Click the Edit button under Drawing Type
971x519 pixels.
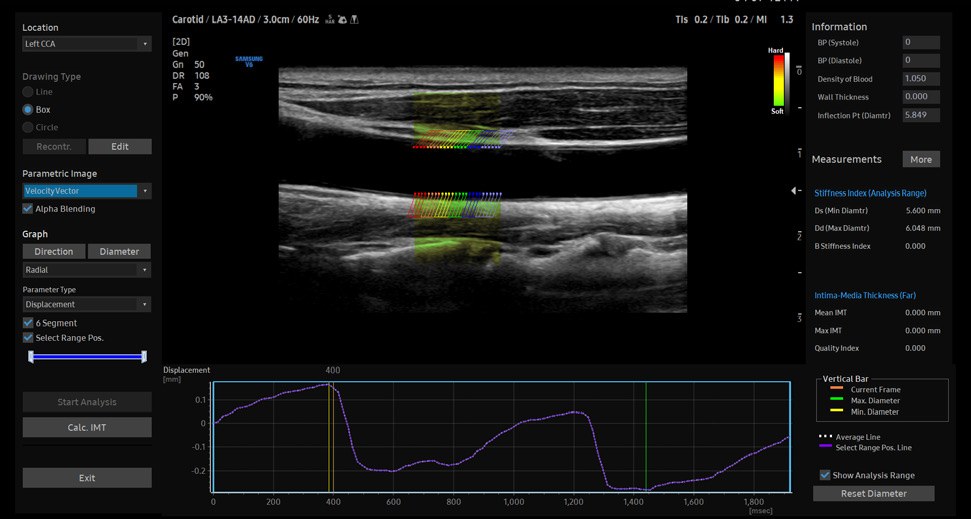[120, 147]
